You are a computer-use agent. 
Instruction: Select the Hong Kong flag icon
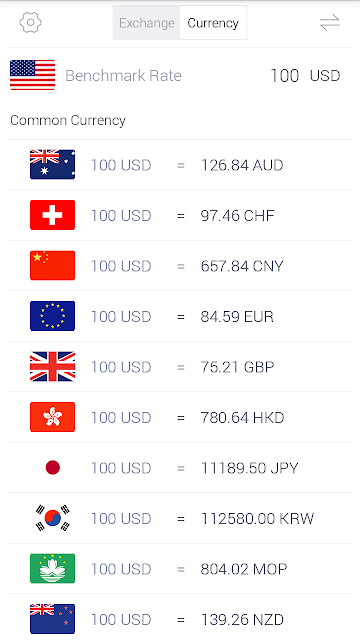(52, 417)
